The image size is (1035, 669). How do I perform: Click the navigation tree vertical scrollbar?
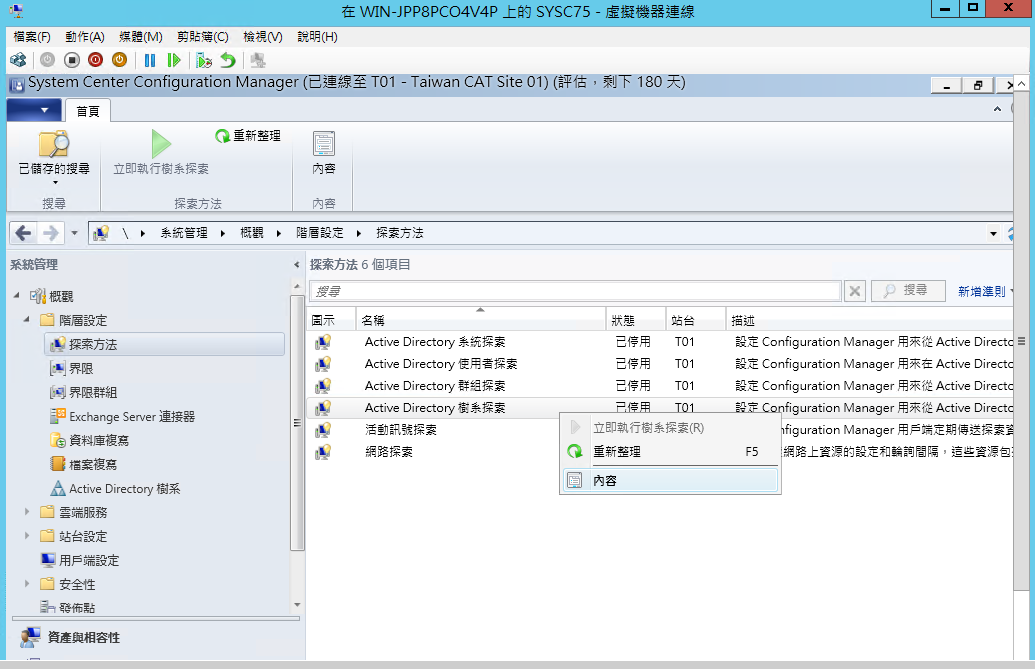[297, 422]
